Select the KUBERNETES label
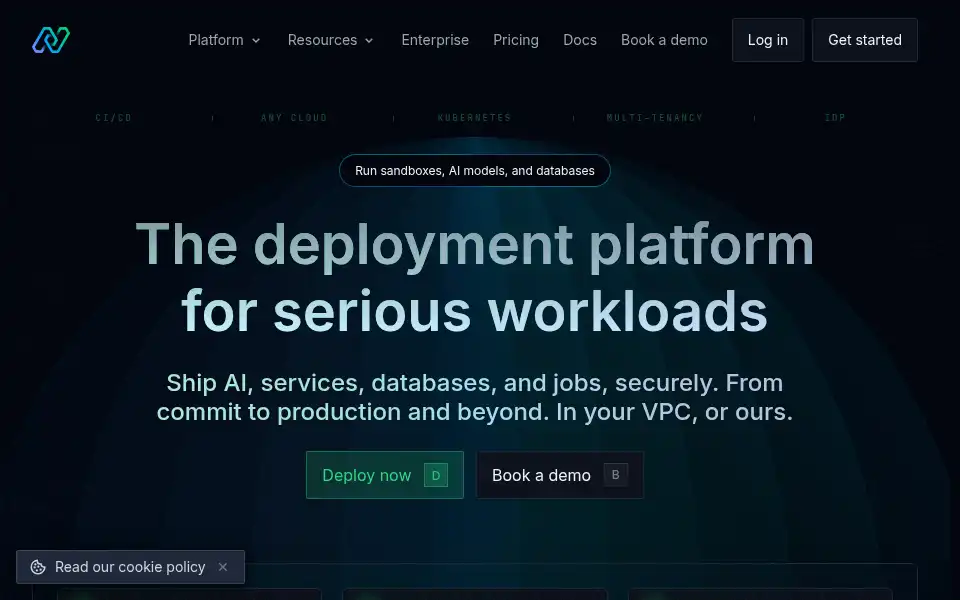The height and width of the screenshot is (600, 960). point(474,118)
